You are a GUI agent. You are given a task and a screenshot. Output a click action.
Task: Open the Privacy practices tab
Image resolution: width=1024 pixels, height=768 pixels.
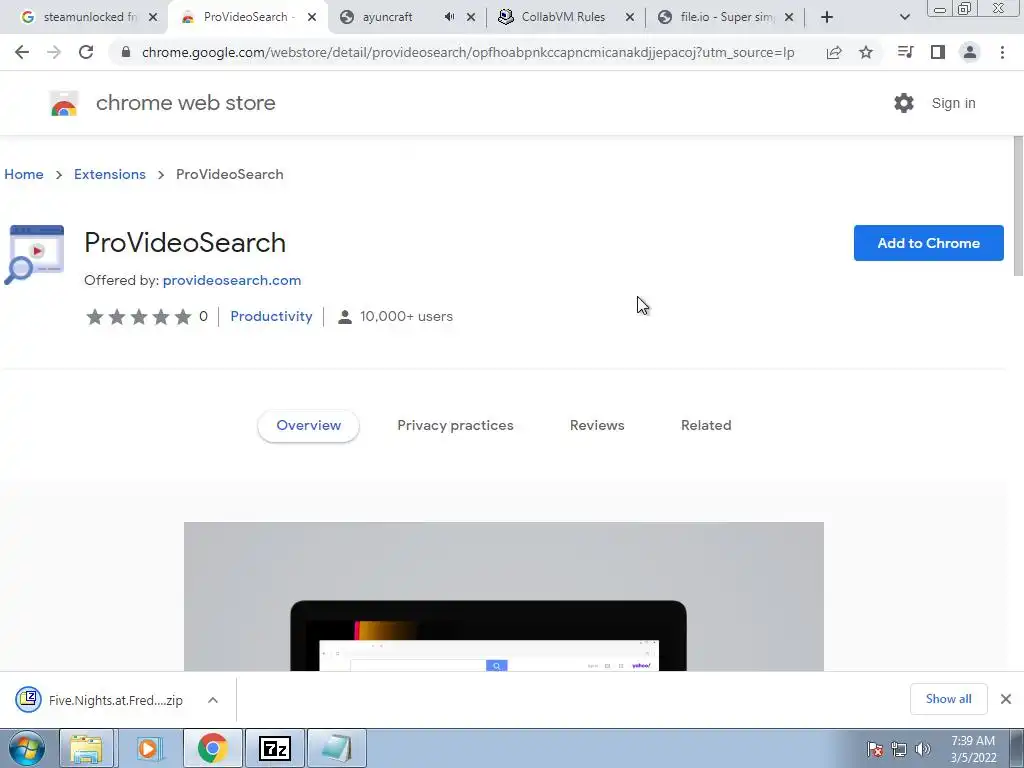(x=455, y=425)
